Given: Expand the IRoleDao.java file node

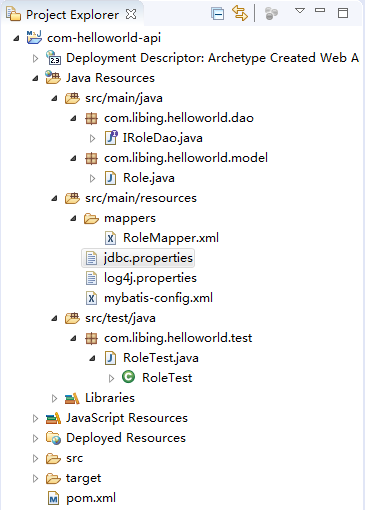Looking at the screenshot, I should pos(92,138).
